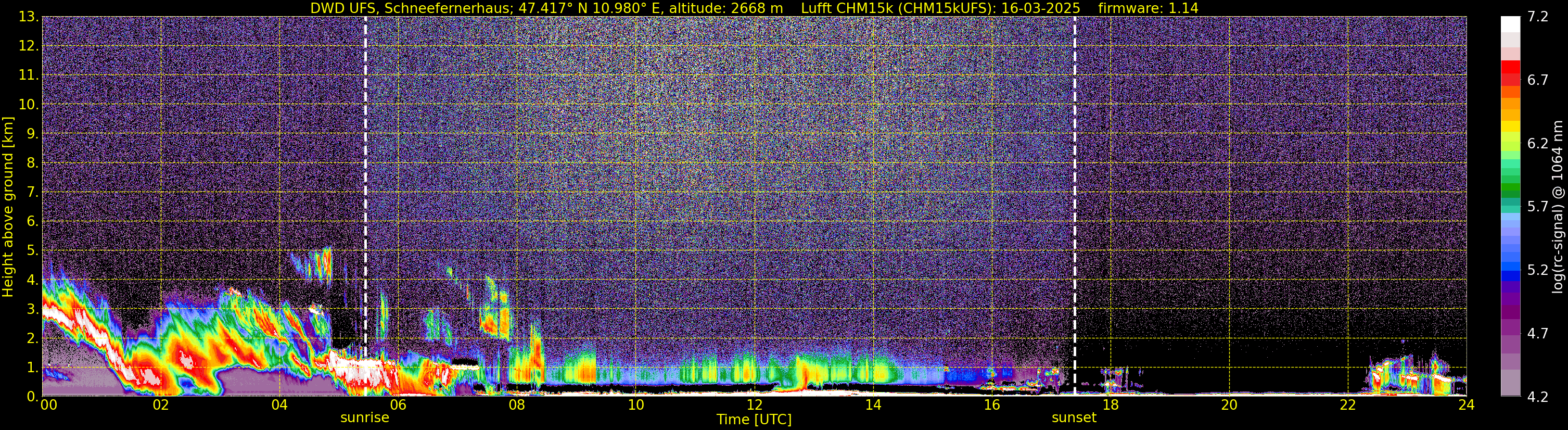Click the time axis tick label 10
1568x430 pixels.
point(635,405)
